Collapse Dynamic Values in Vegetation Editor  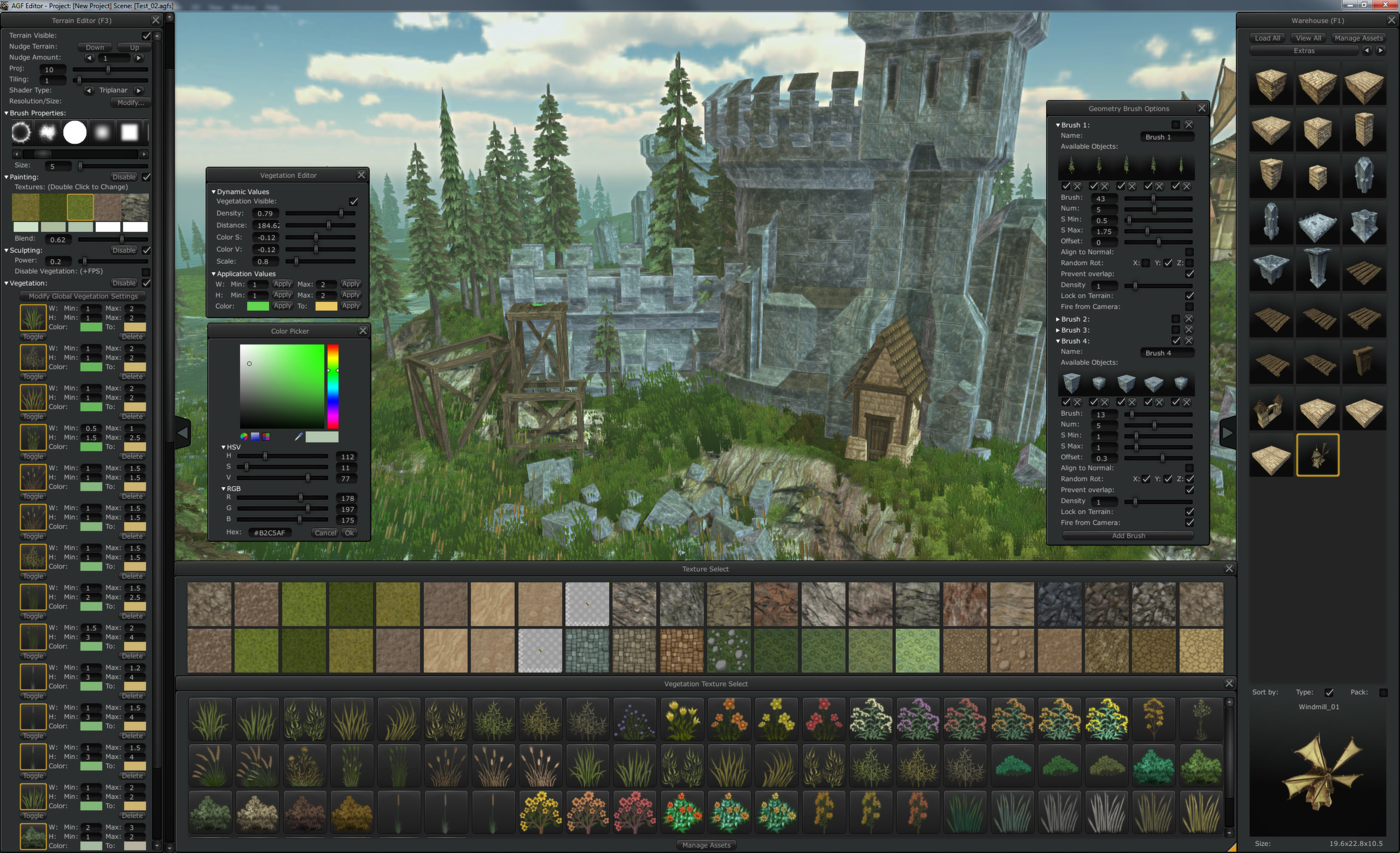215,191
